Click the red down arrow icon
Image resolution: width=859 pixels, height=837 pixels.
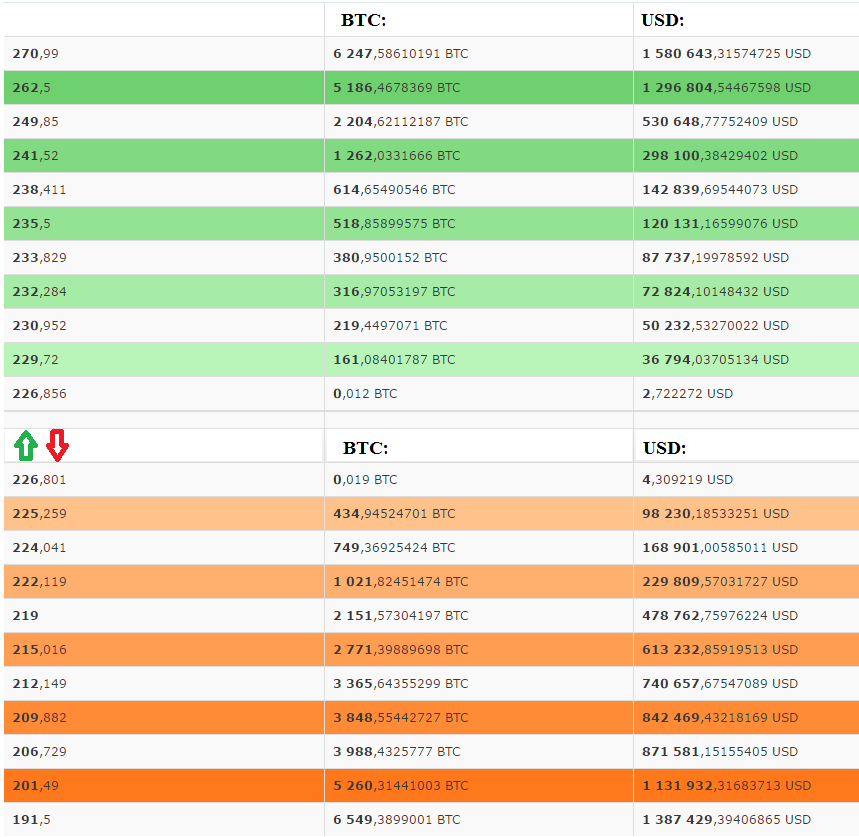(x=57, y=445)
